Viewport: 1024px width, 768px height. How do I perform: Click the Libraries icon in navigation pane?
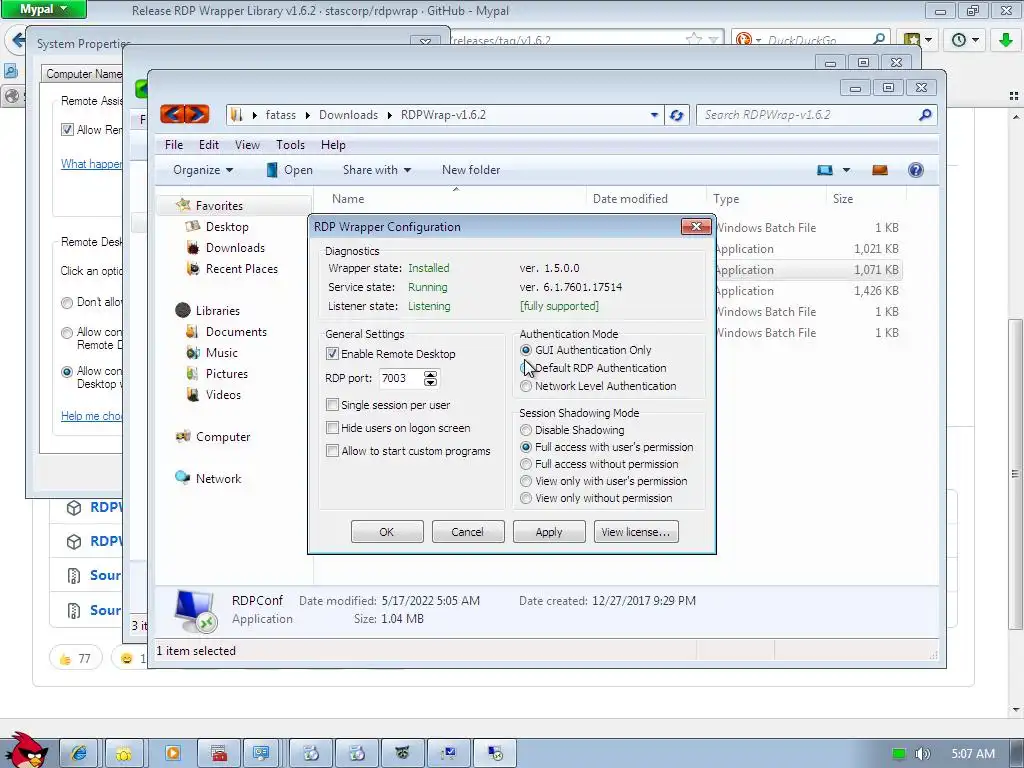point(183,310)
